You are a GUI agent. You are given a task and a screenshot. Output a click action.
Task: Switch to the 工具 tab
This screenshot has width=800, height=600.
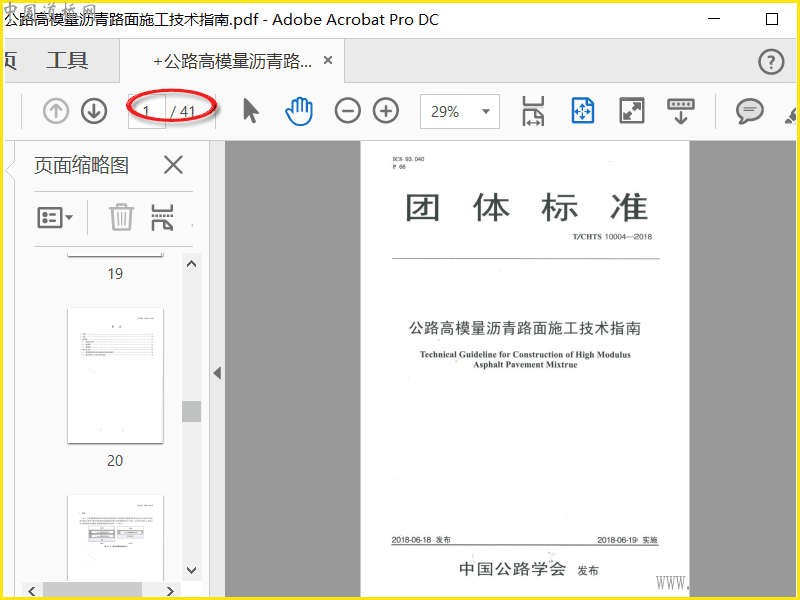pos(67,60)
